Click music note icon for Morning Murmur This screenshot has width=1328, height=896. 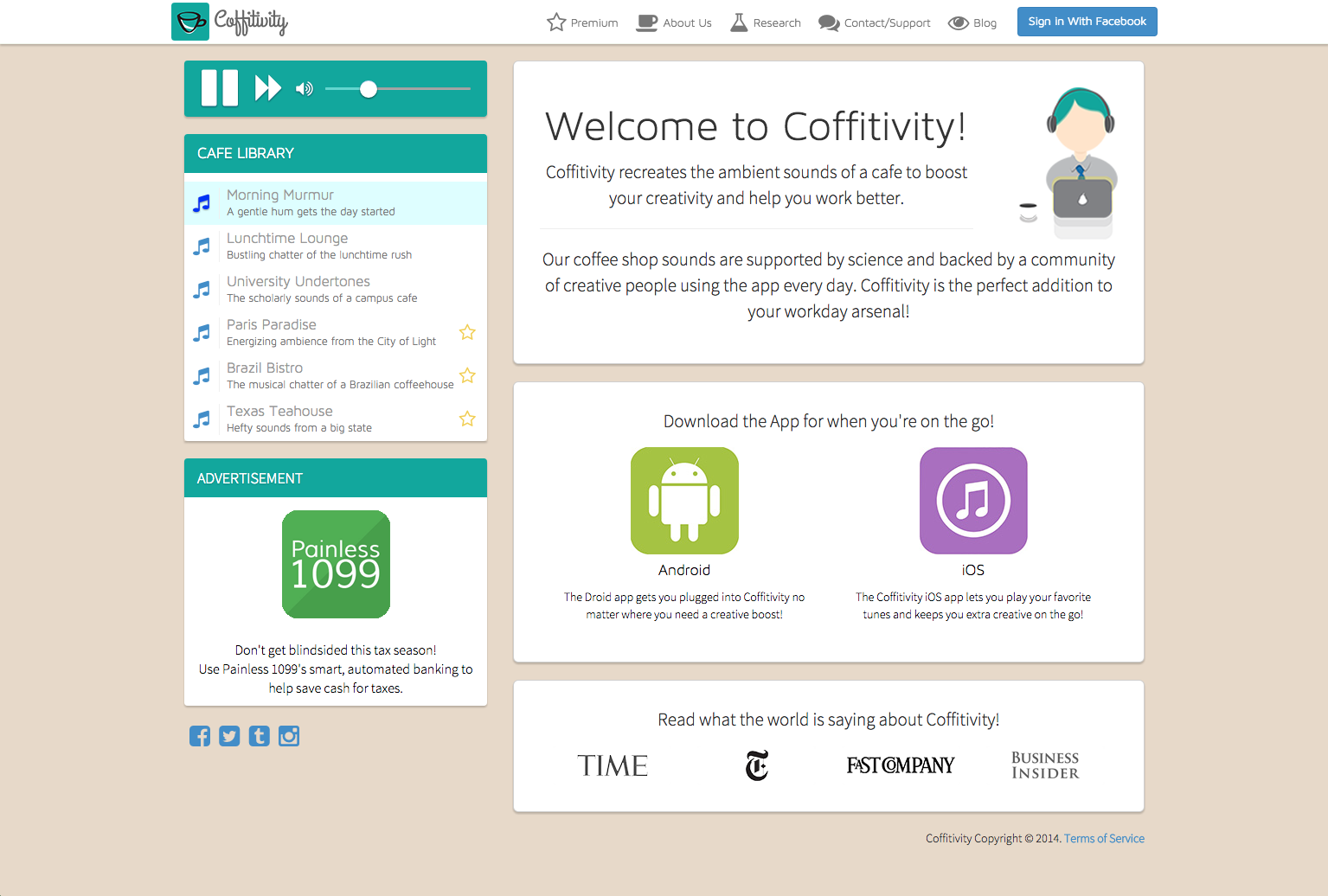click(x=202, y=203)
